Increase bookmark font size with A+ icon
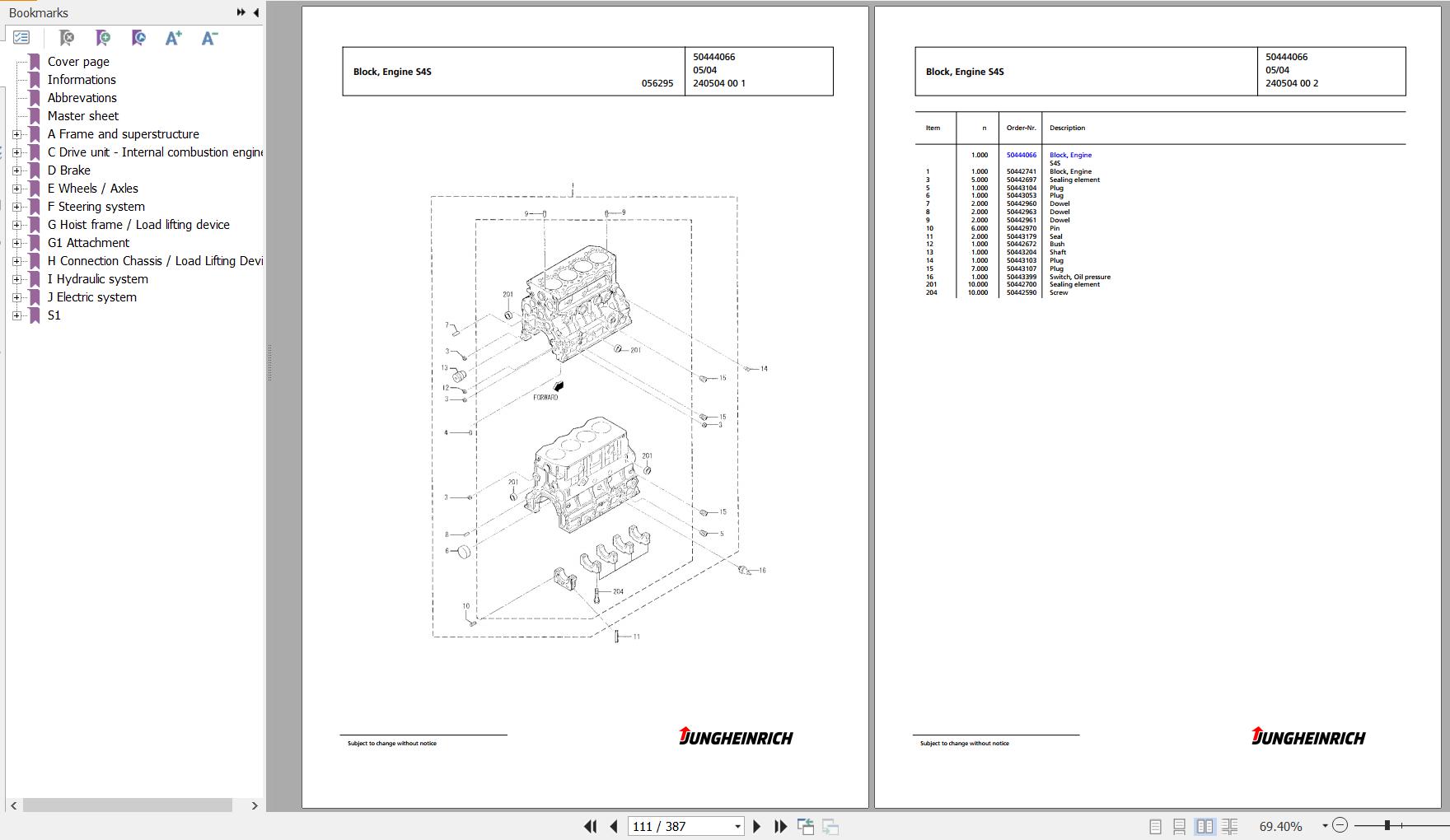 point(173,38)
